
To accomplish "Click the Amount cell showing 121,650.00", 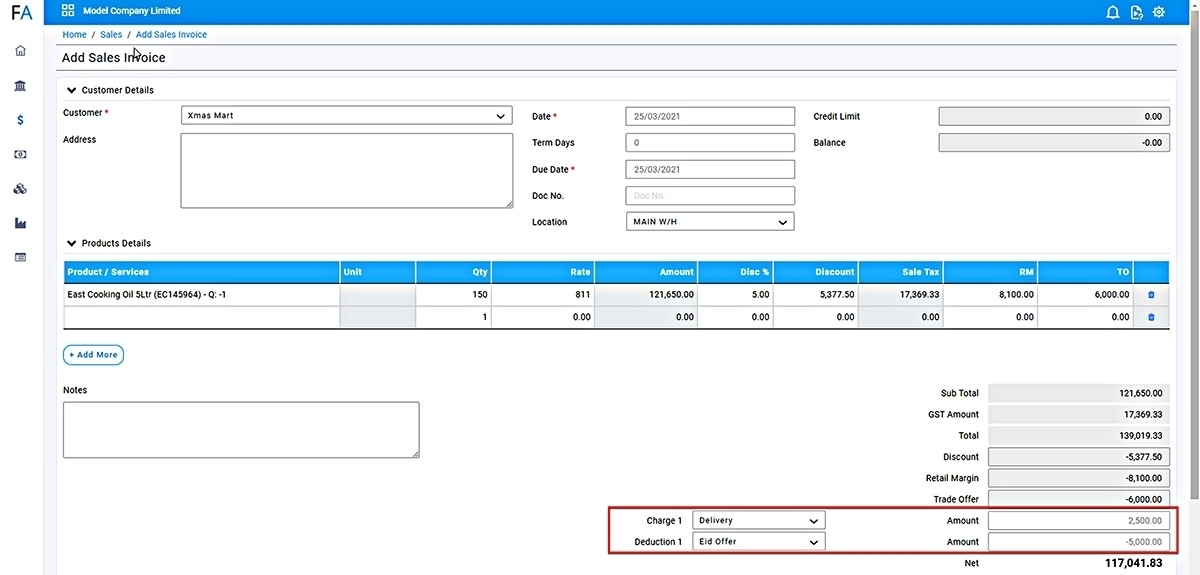I will click(647, 295).
